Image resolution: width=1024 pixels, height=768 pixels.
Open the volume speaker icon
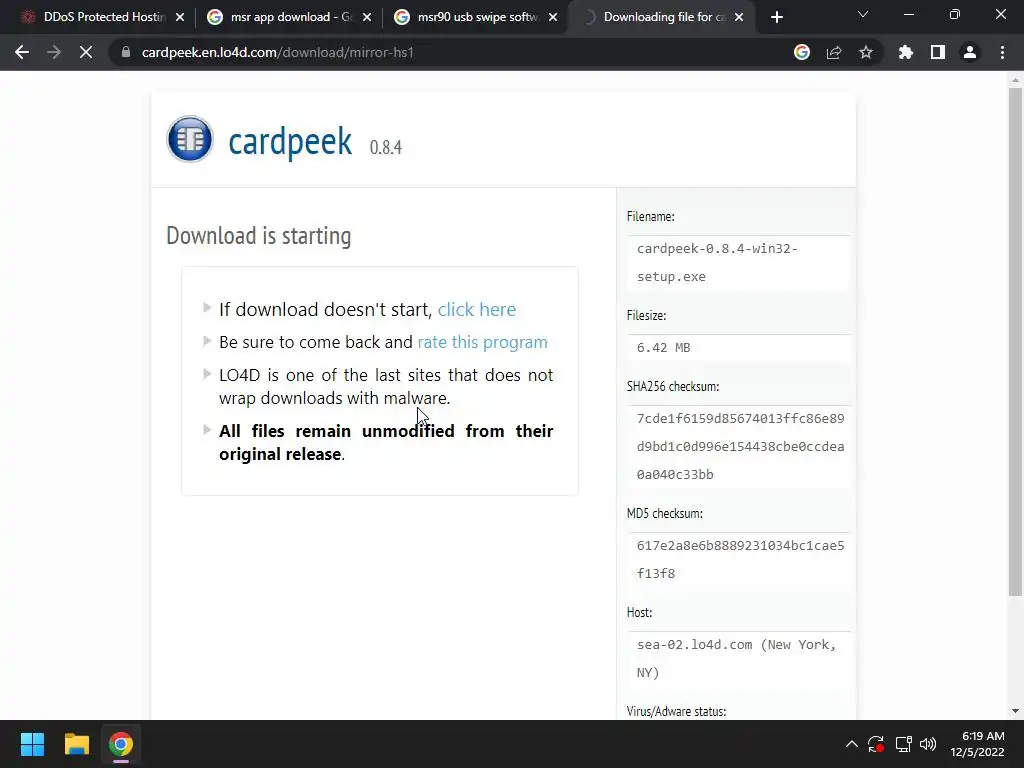tap(928, 744)
